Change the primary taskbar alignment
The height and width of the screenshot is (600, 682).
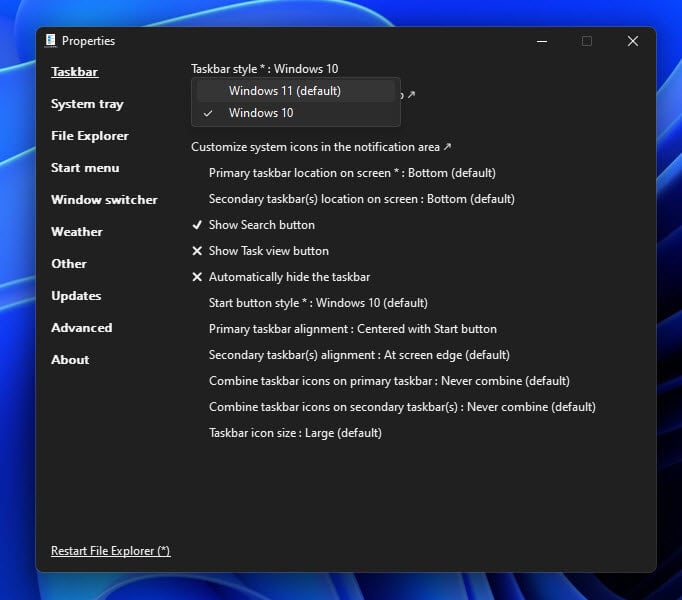click(x=353, y=329)
